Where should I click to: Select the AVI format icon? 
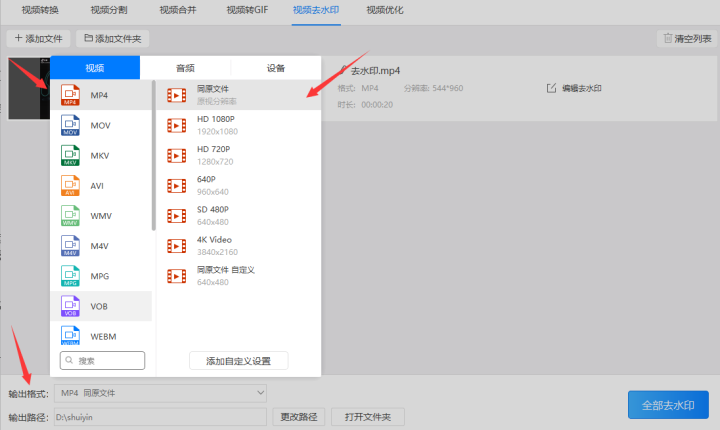tap(70, 186)
